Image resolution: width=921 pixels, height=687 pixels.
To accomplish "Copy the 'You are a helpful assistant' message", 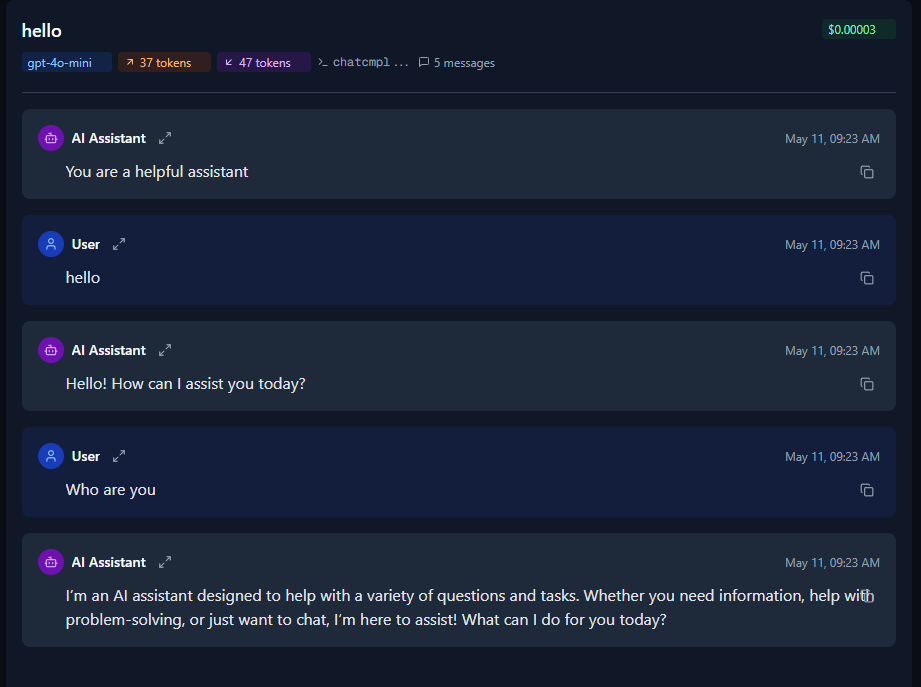I will pyautogui.click(x=867, y=172).
